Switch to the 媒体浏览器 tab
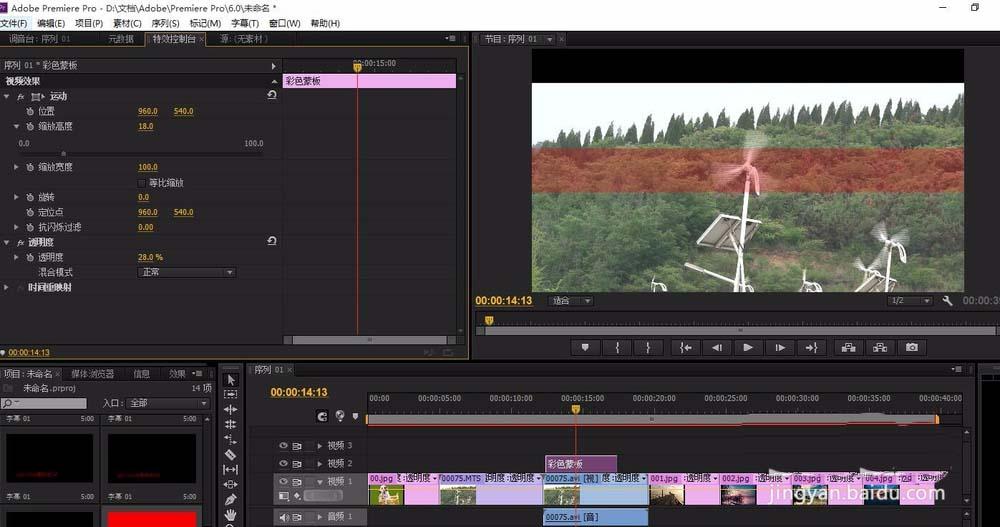The height and width of the screenshot is (527, 1000). [92, 374]
